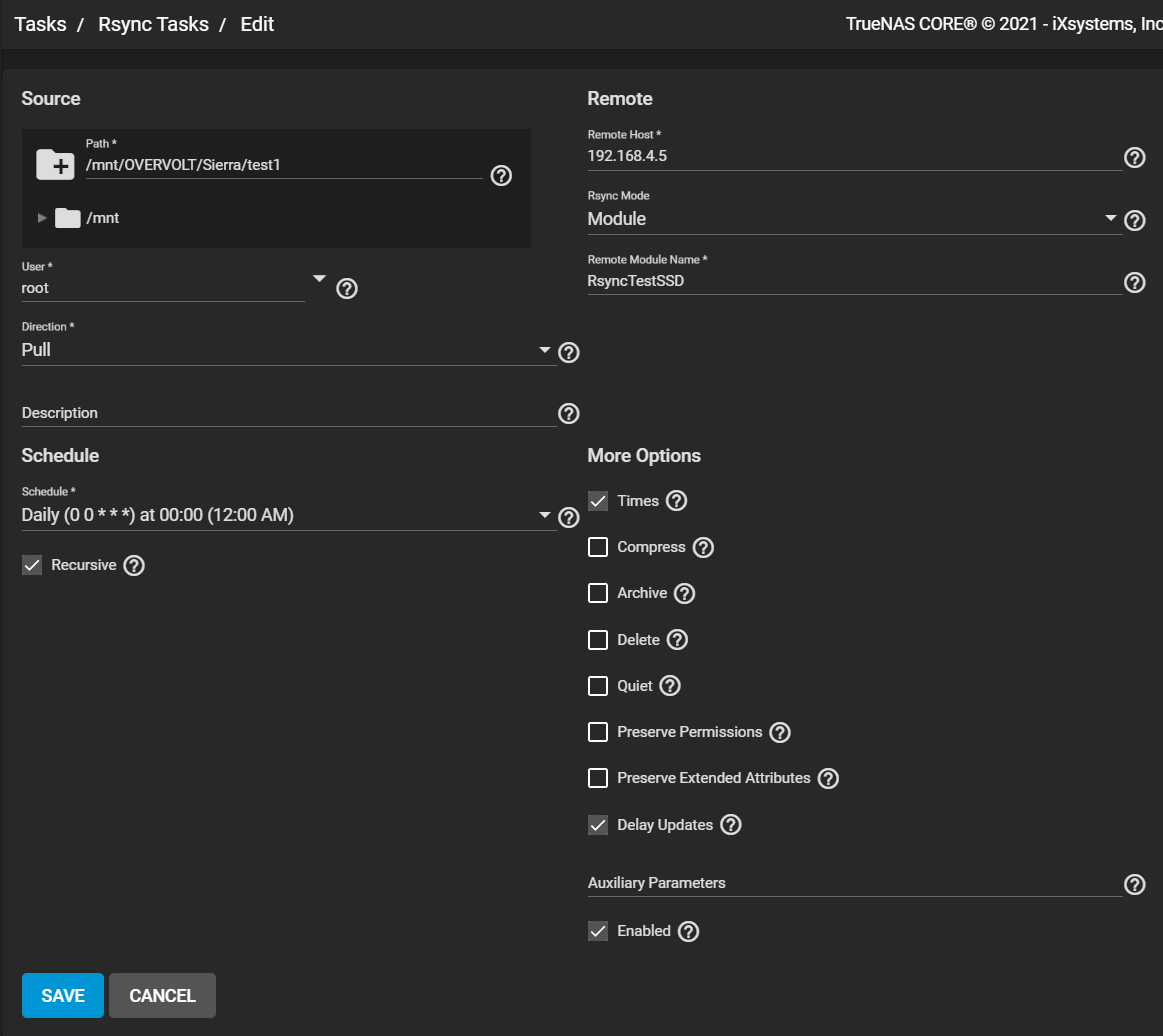Open help tooltip for Recursive
The width and height of the screenshot is (1163, 1036).
[x=134, y=565]
